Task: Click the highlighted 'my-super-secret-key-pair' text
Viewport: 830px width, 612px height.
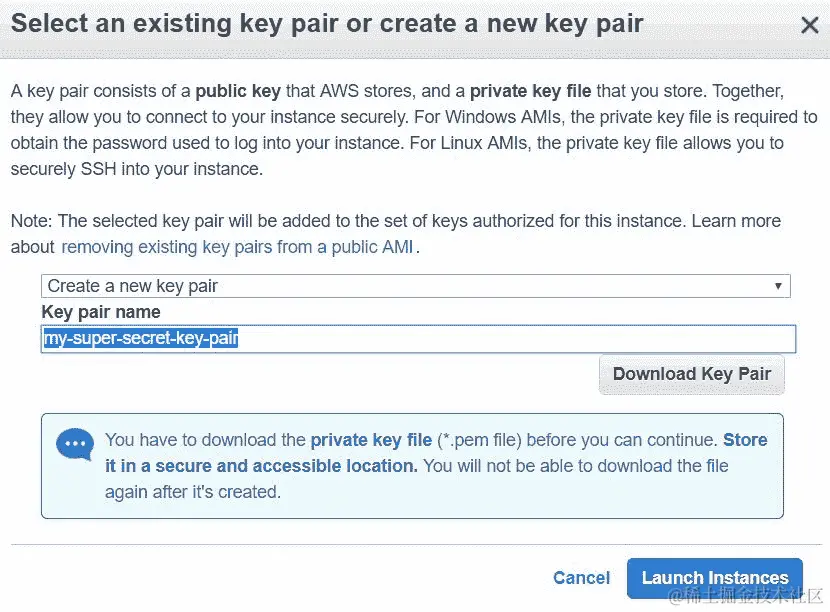Action: point(141,339)
